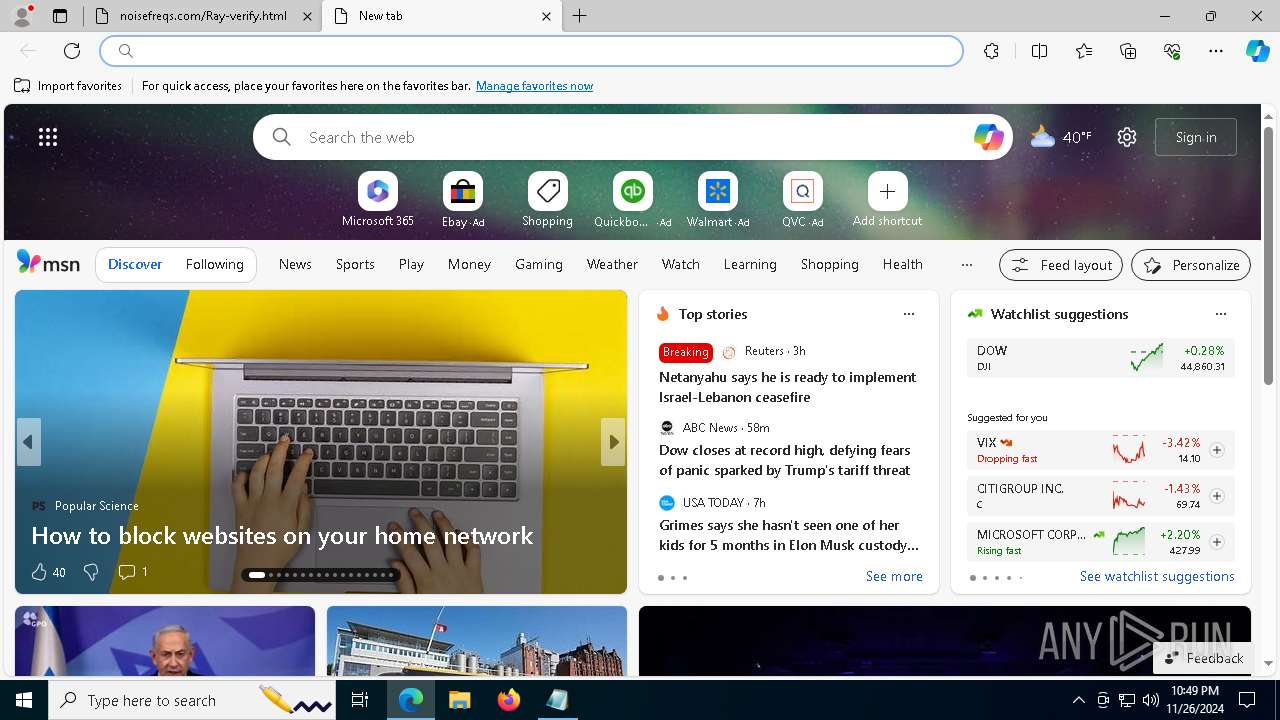Open the Favorites star icon
The width and height of the screenshot is (1280, 720).
[x=1084, y=51]
